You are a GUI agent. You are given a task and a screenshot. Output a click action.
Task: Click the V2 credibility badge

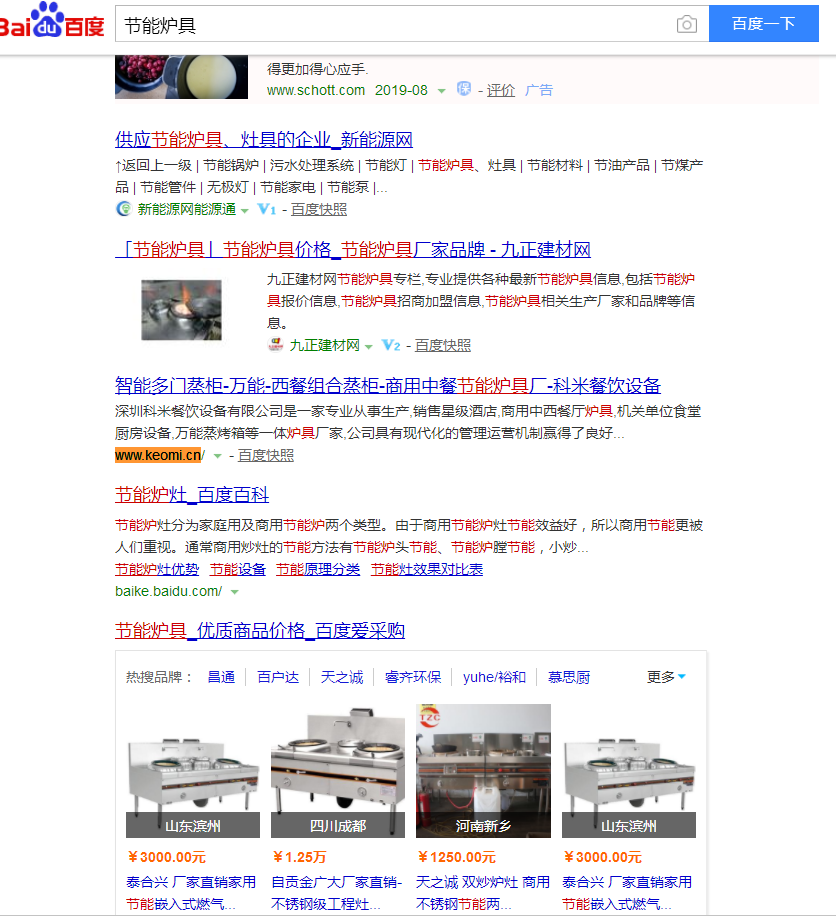pyautogui.click(x=391, y=345)
